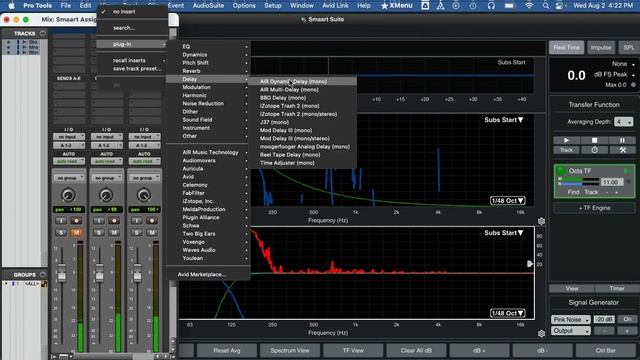Unmute the leftmost channel's orange M button

click(x=76, y=233)
